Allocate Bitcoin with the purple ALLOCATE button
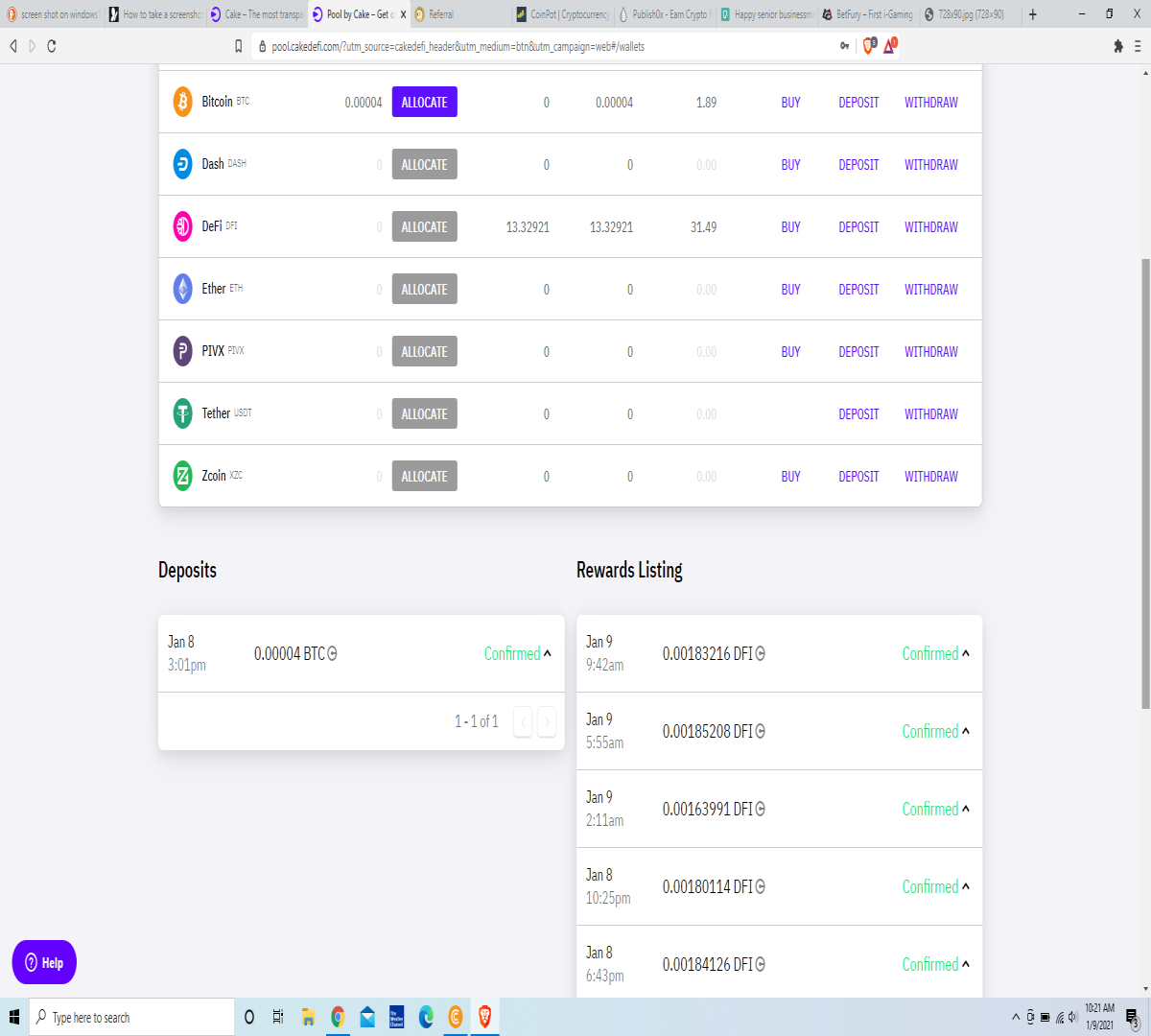Screen dimensions: 1151x1036 [425, 102]
